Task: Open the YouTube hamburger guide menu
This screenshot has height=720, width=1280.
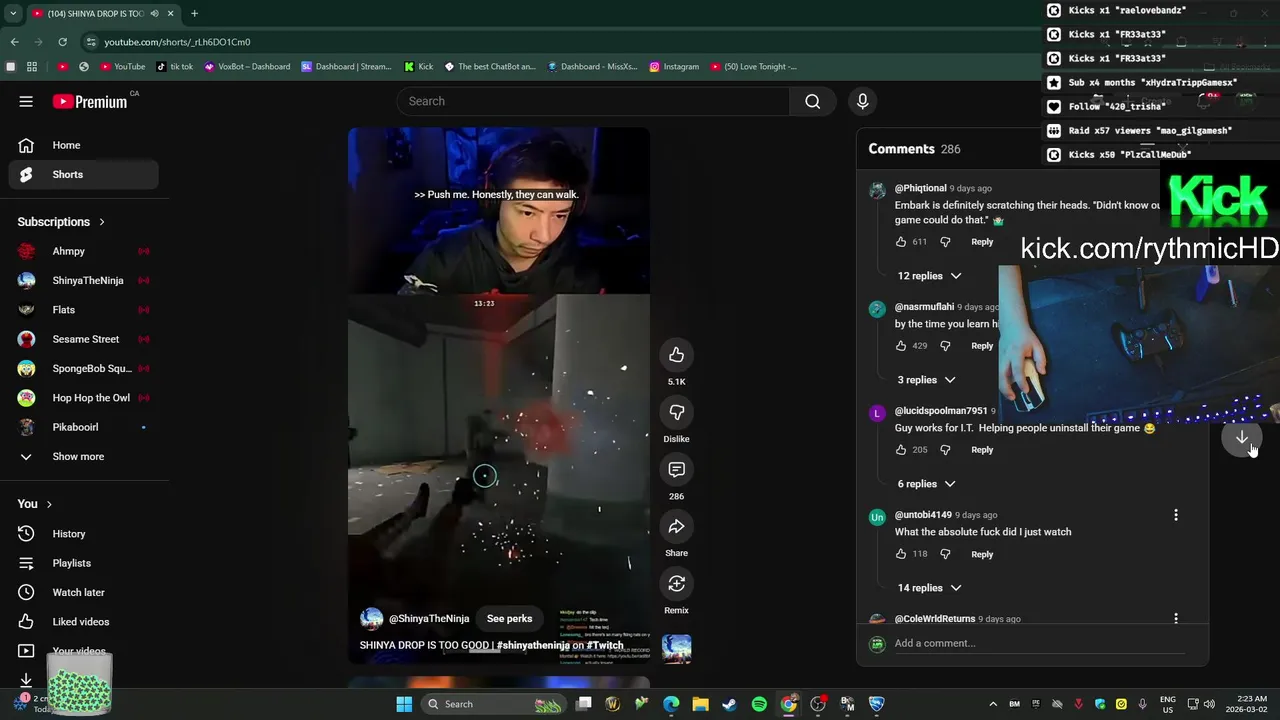Action: click(x=26, y=101)
